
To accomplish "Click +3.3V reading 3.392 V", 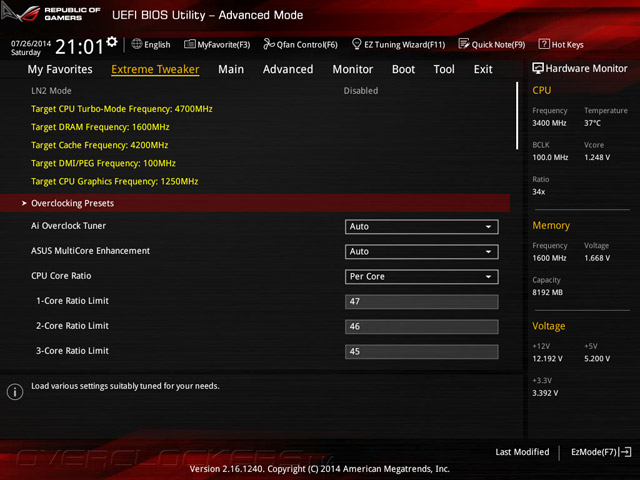I will coord(545,393).
